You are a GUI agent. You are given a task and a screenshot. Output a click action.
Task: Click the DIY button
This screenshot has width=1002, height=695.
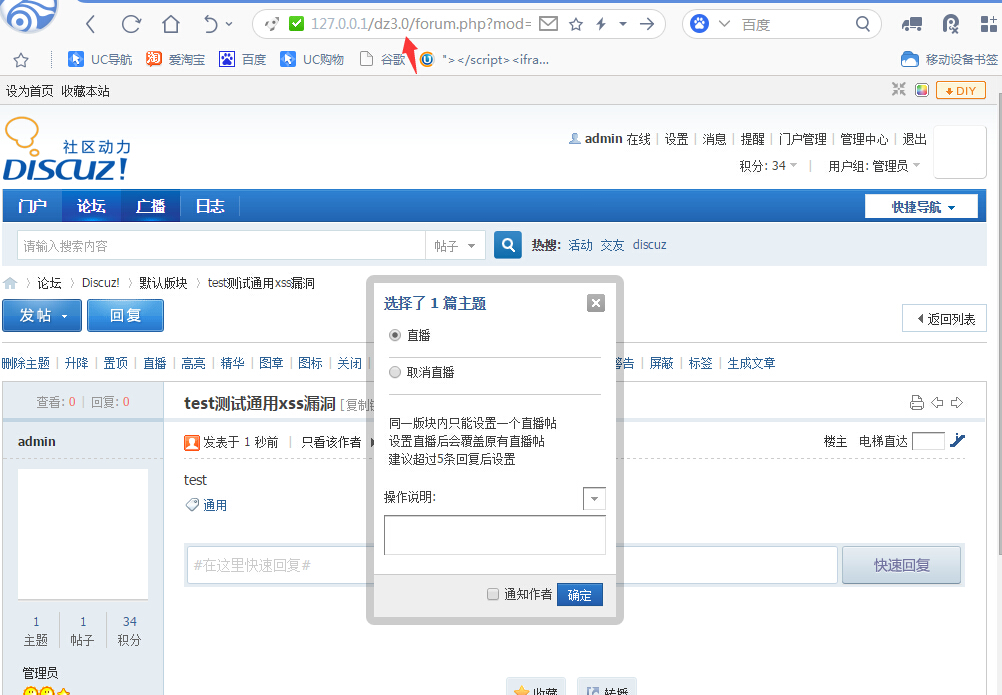coord(960,91)
